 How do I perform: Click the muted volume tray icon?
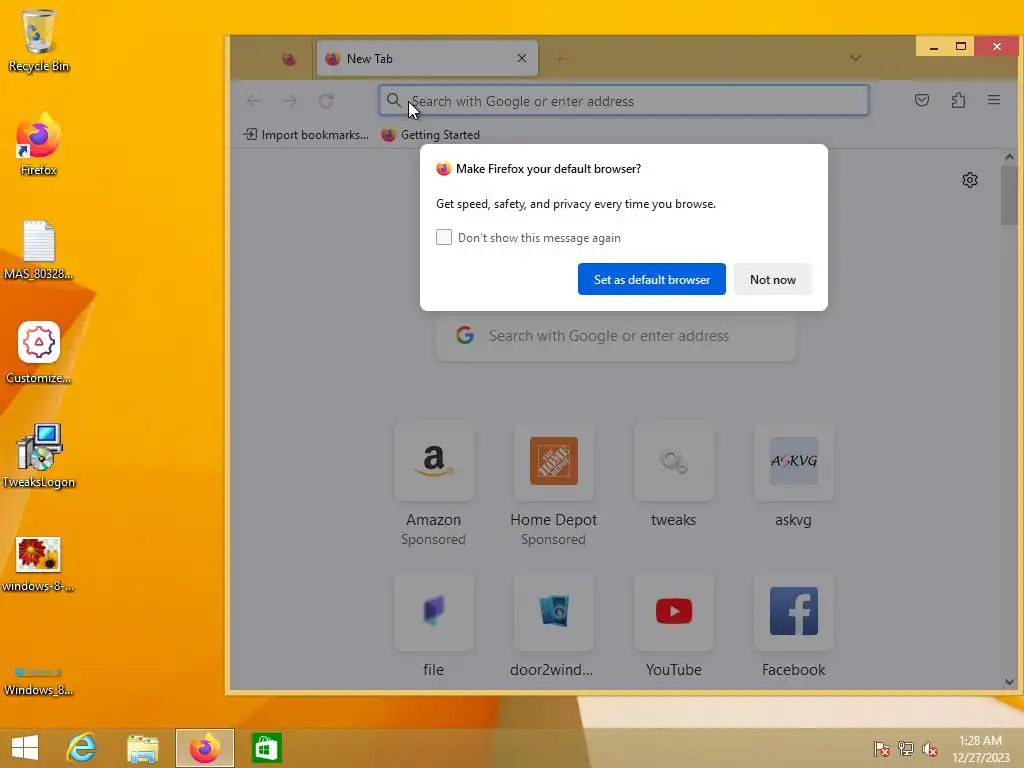(x=930, y=749)
